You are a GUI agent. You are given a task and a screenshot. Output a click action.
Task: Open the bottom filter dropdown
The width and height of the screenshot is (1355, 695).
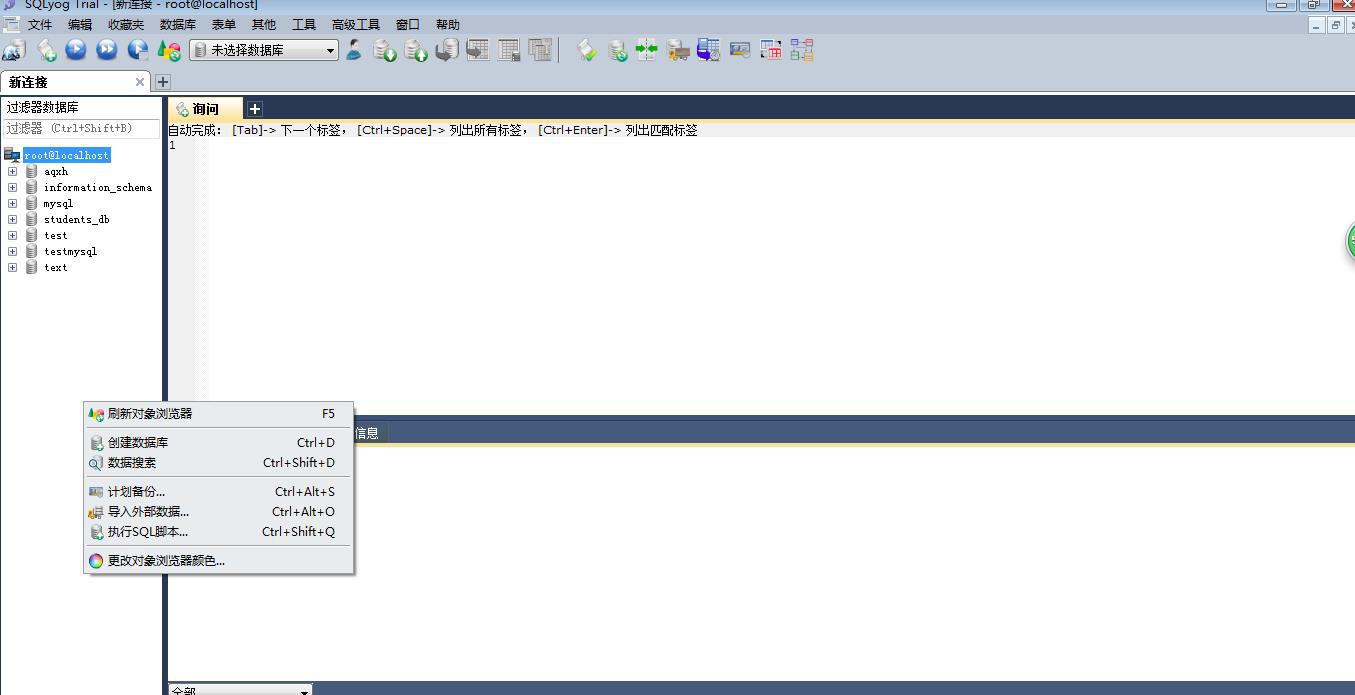[x=240, y=690]
